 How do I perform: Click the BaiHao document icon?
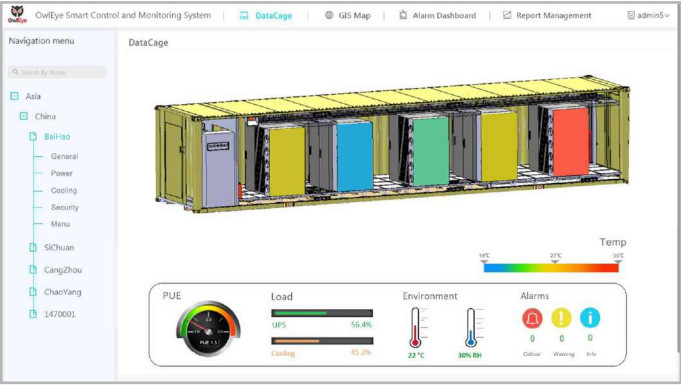pyautogui.click(x=33, y=136)
